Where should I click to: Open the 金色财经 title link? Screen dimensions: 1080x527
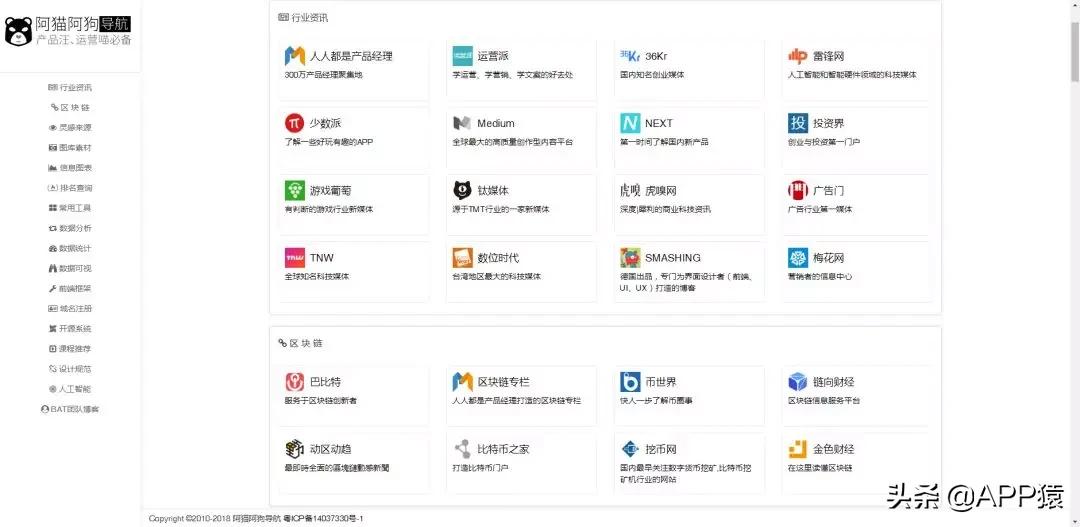coord(833,449)
